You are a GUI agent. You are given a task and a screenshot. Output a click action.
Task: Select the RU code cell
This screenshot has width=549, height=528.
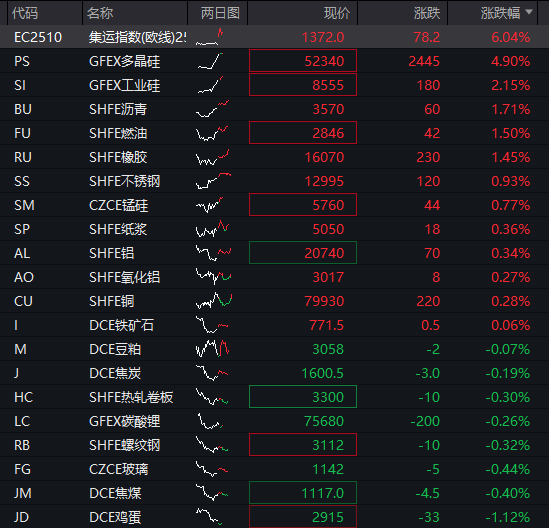coord(23,157)
